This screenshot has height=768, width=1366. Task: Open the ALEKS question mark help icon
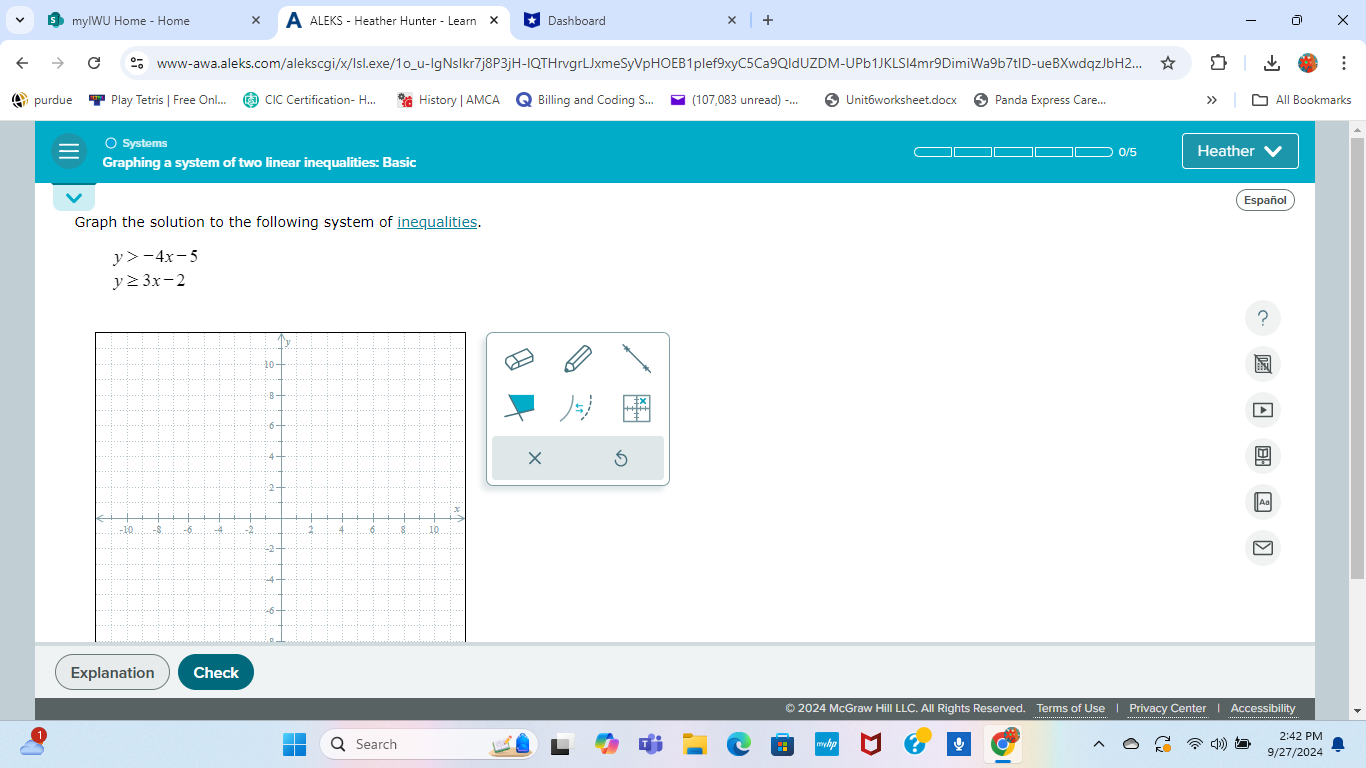[x=1263, y=318]
